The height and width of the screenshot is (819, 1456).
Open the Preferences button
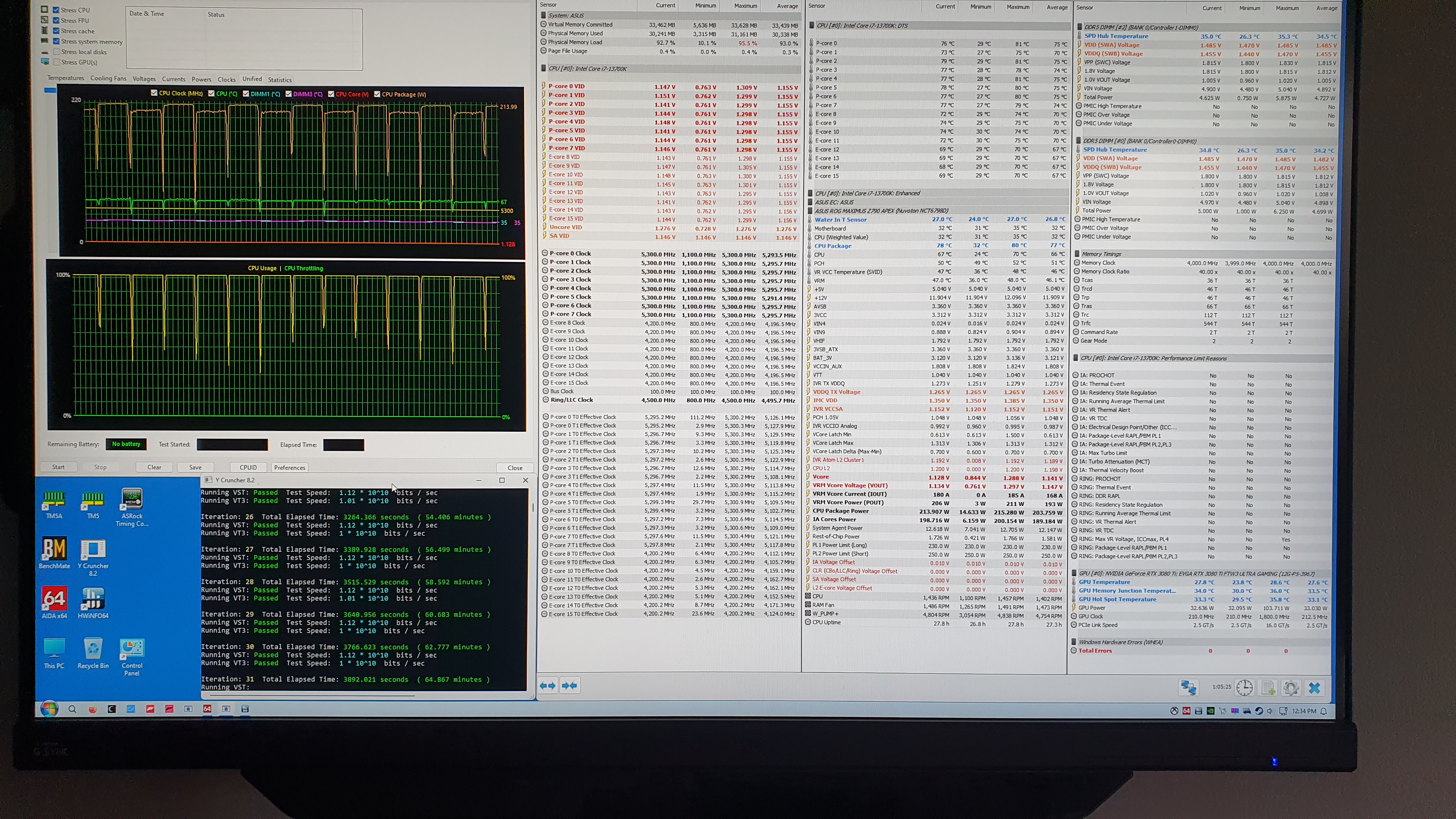[x=289, y=467]
